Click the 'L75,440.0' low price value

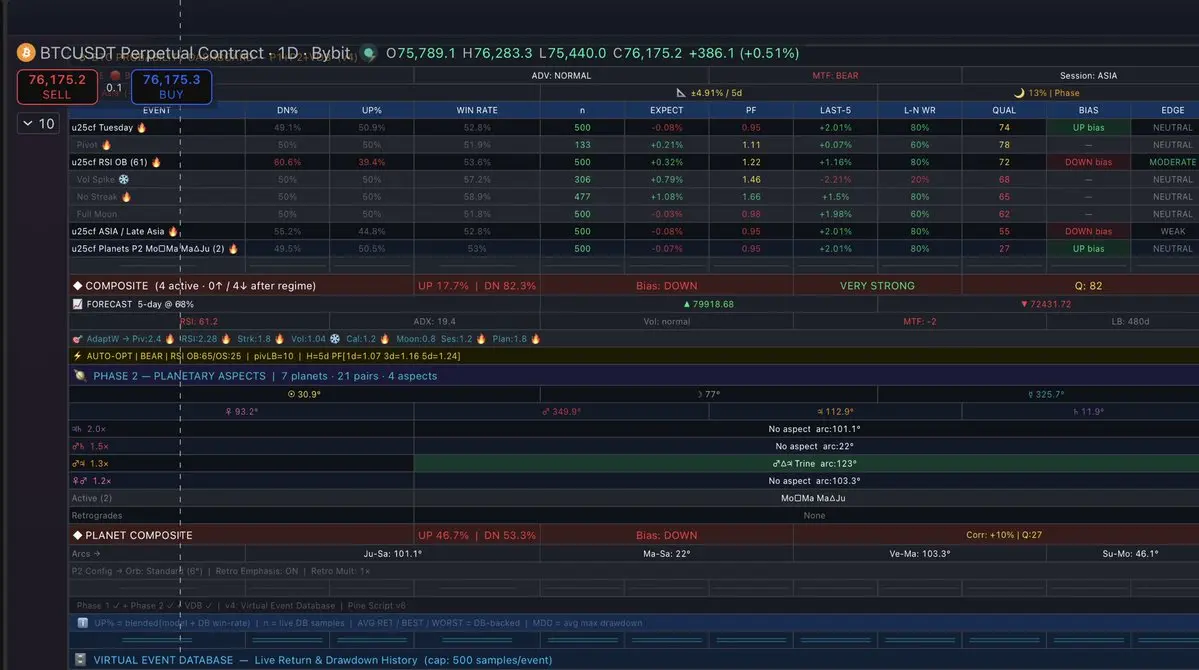coord(573,54)
